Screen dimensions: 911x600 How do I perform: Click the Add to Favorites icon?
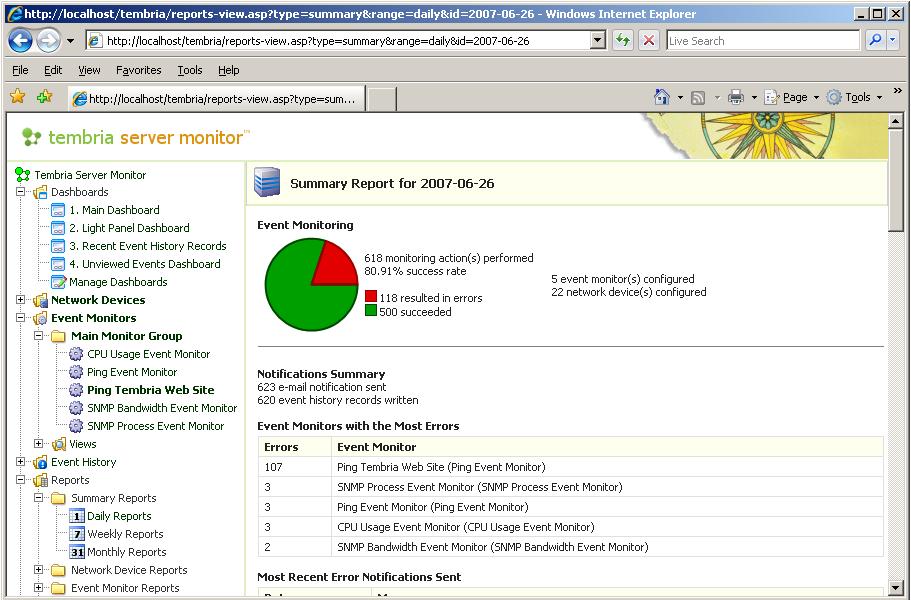coord(44,96)
